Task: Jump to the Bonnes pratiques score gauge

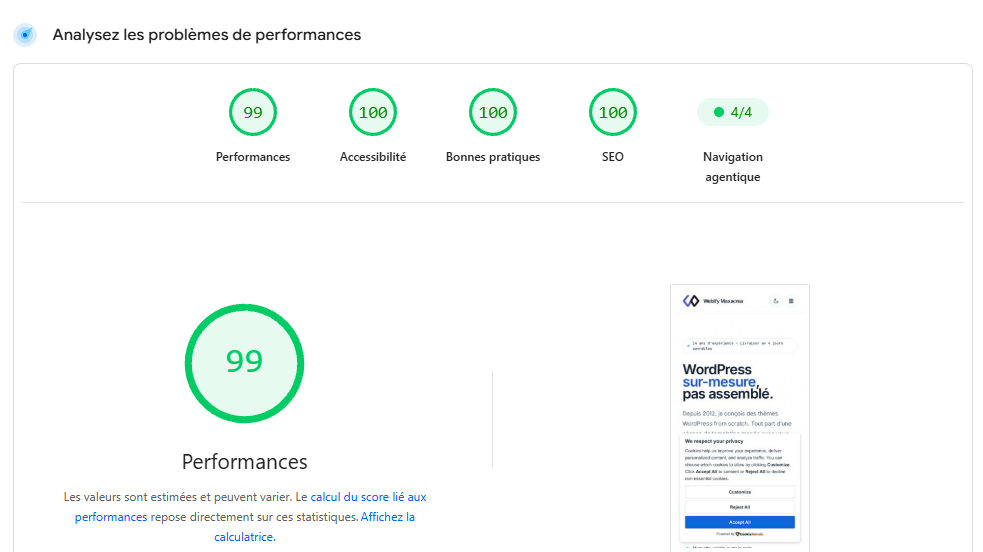Action: [493, 112]
